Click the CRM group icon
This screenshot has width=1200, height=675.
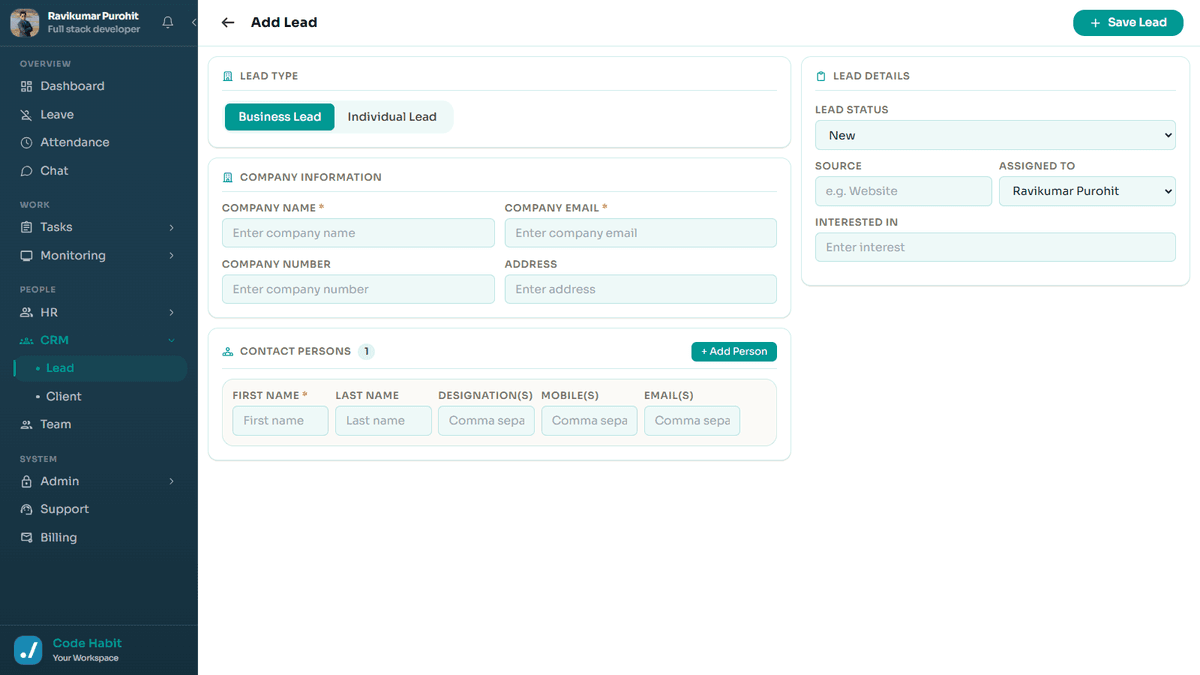(27, 341)
